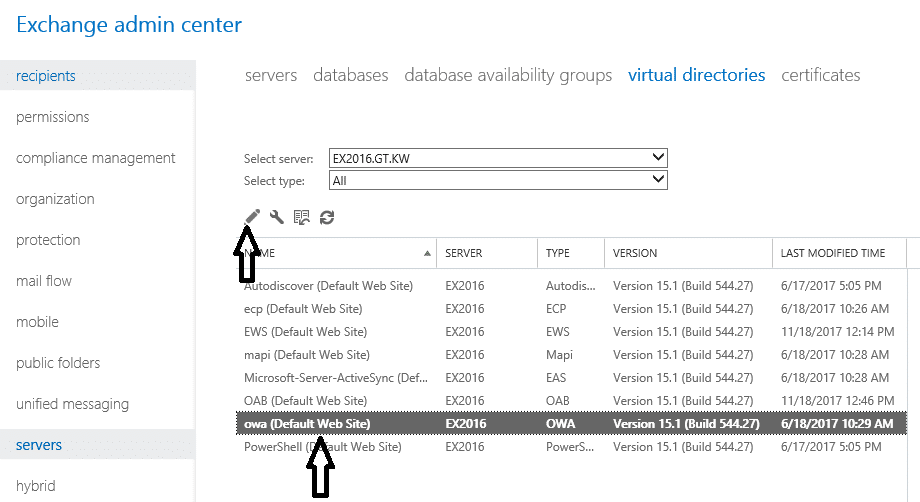
Task: Select the EWS (Default Web Site) row
Action: (x=571, y=331)
